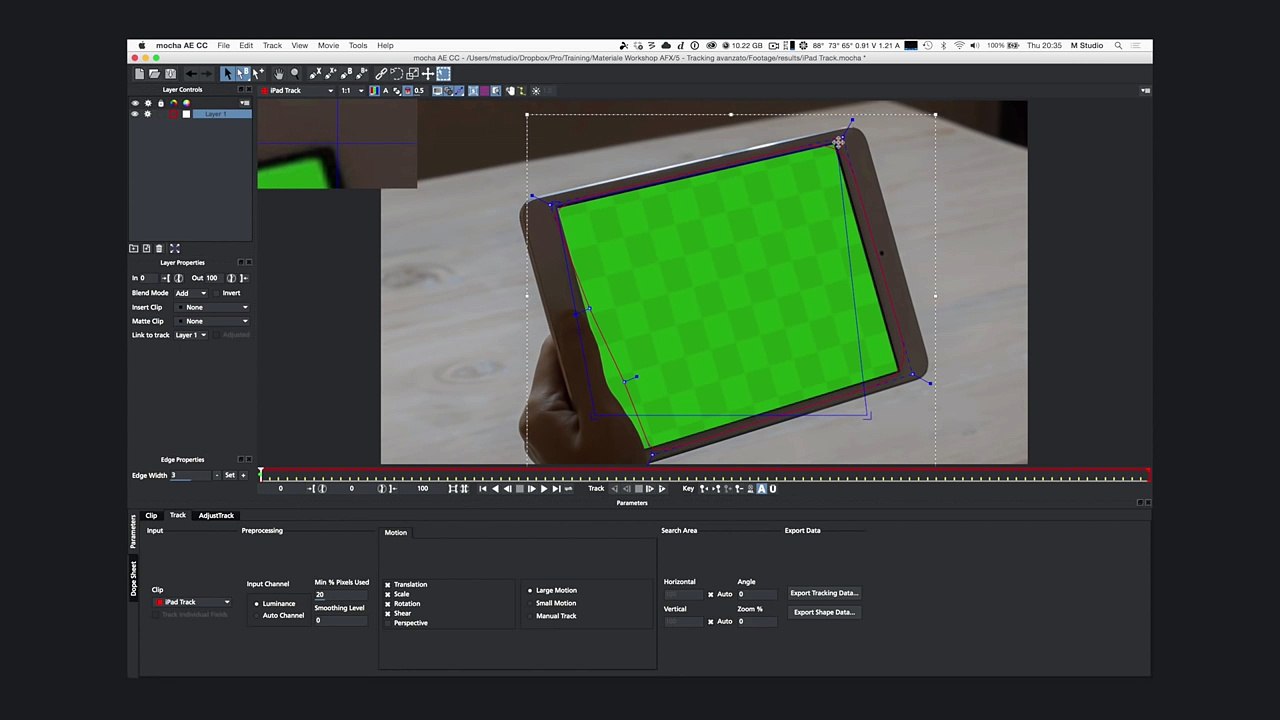
Task: Open the viewer clip iPad Track dropdown
Action: point(298,91)
